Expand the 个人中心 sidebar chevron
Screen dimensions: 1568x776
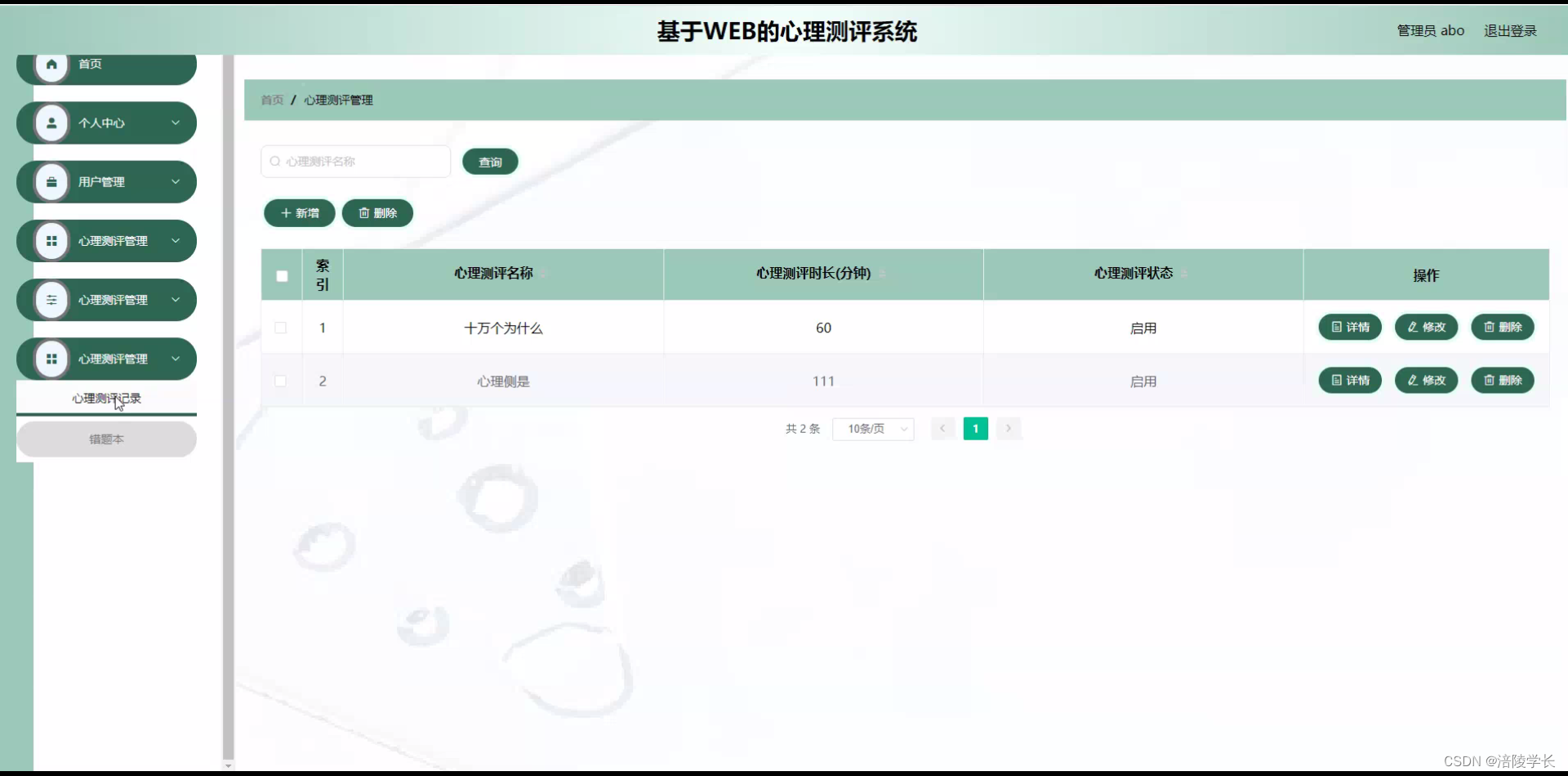tap(176, 123)
